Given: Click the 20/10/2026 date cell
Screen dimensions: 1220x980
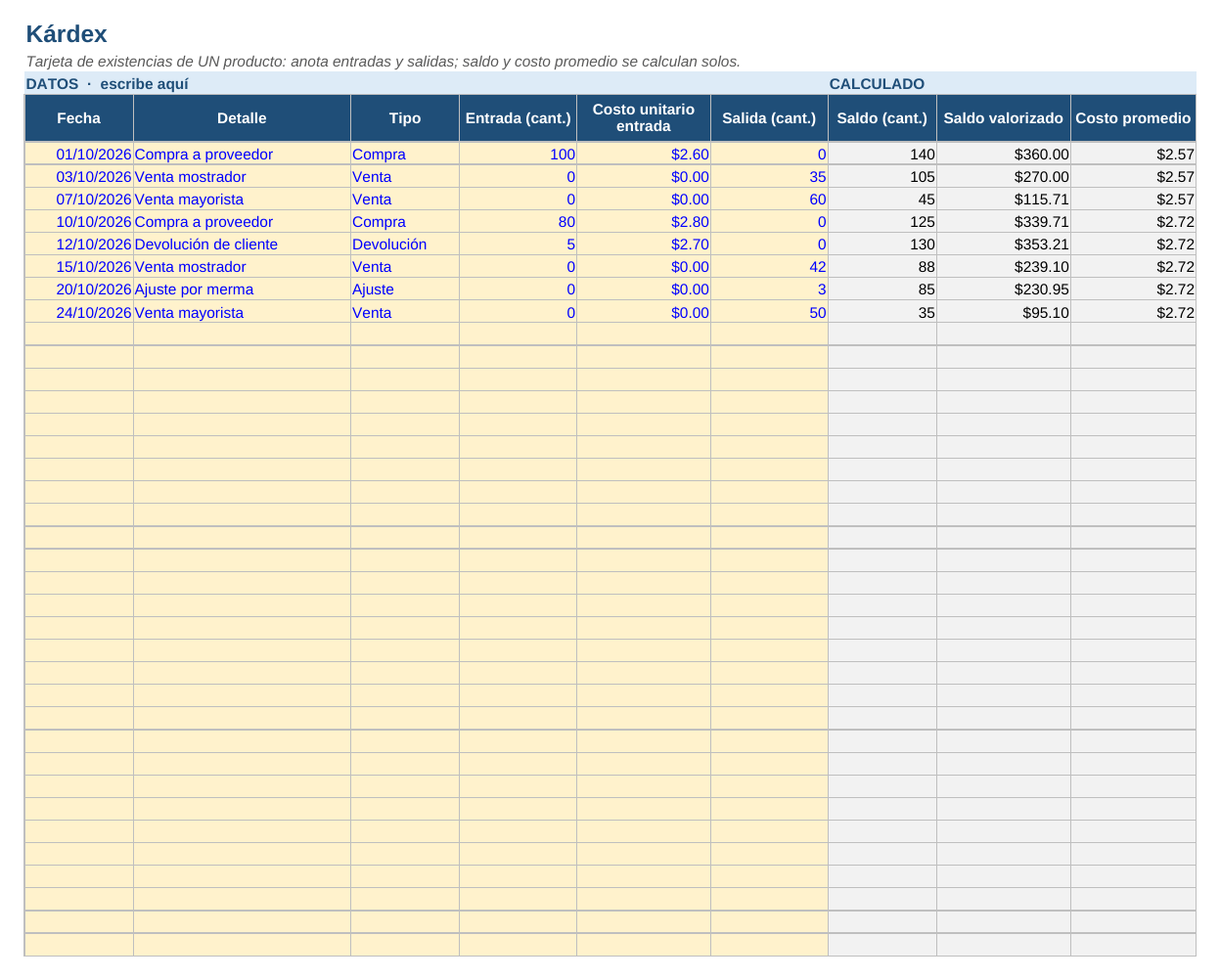Looking at the screenshot, I should [x=79, y=290].
